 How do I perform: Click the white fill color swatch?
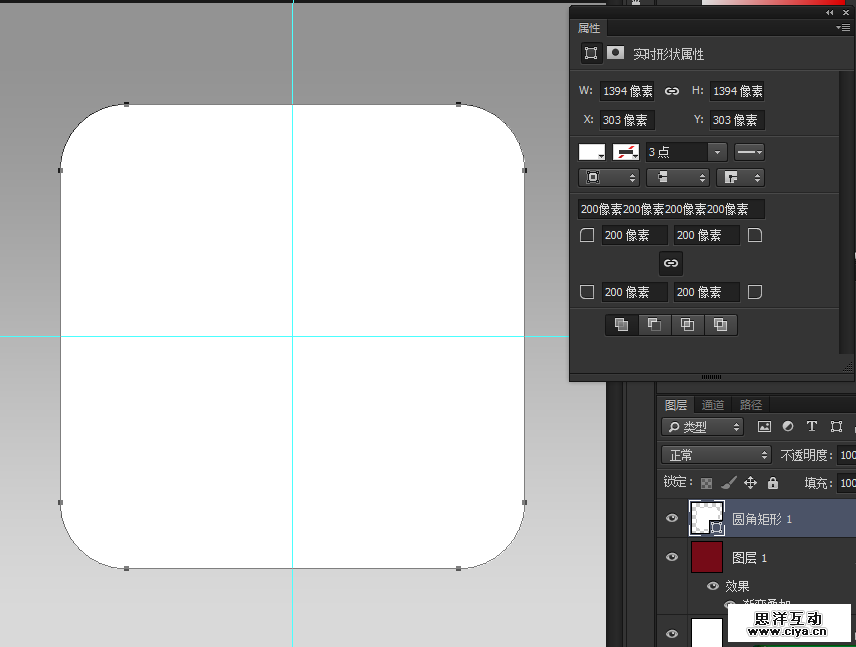tap(592, 152)
